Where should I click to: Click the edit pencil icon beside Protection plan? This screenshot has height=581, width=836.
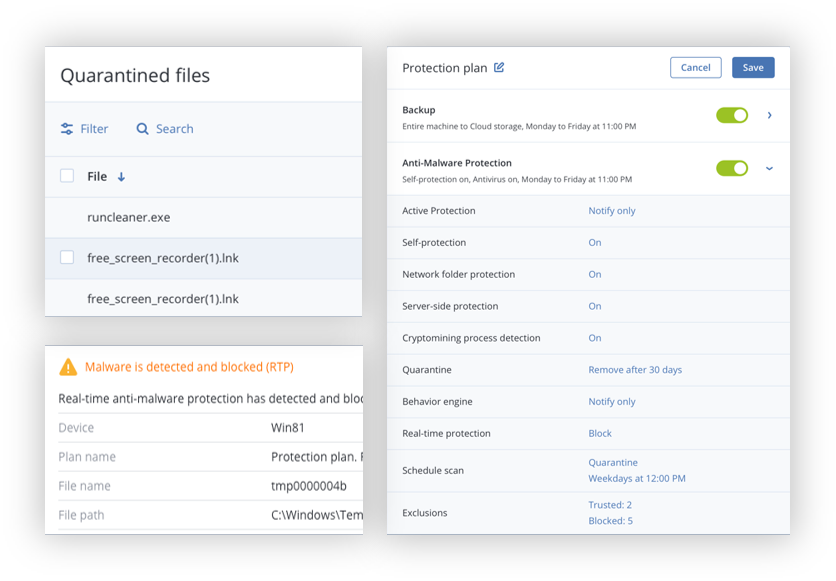[499, 68]
